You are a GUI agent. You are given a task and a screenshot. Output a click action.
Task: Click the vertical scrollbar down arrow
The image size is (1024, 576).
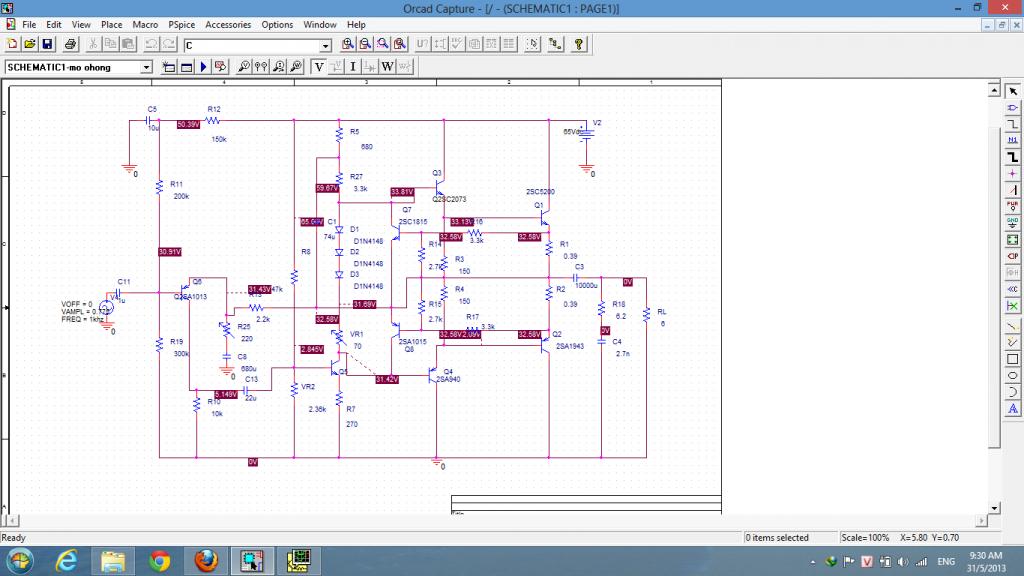coord(994,507)
